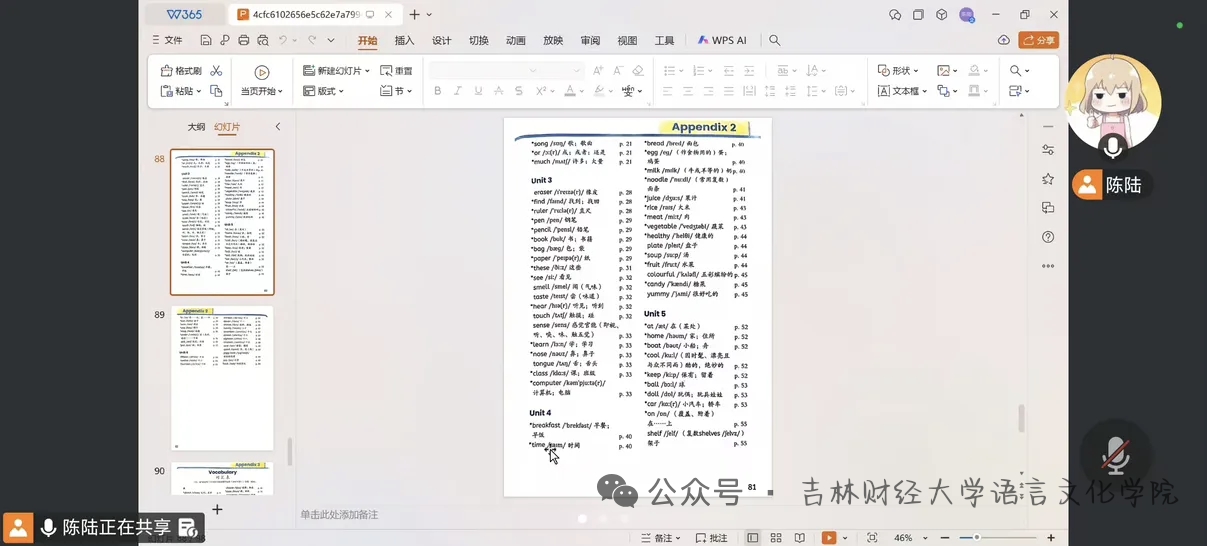1207x546 pixels.
Task: Open the 形状 shapes dropdown
Action: pos(898,71)
